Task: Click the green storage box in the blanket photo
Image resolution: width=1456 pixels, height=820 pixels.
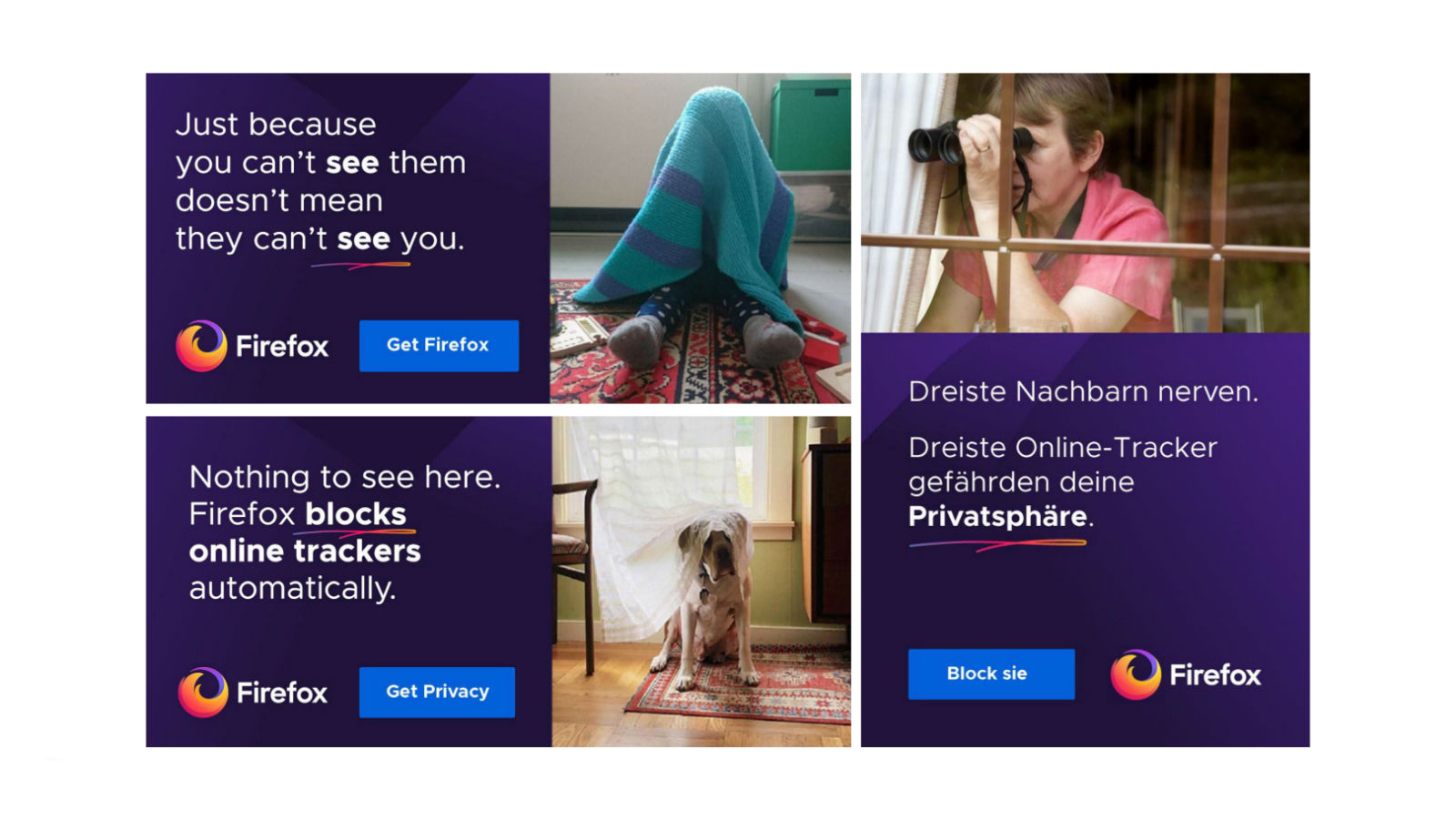Action: [x=811, y=124]
